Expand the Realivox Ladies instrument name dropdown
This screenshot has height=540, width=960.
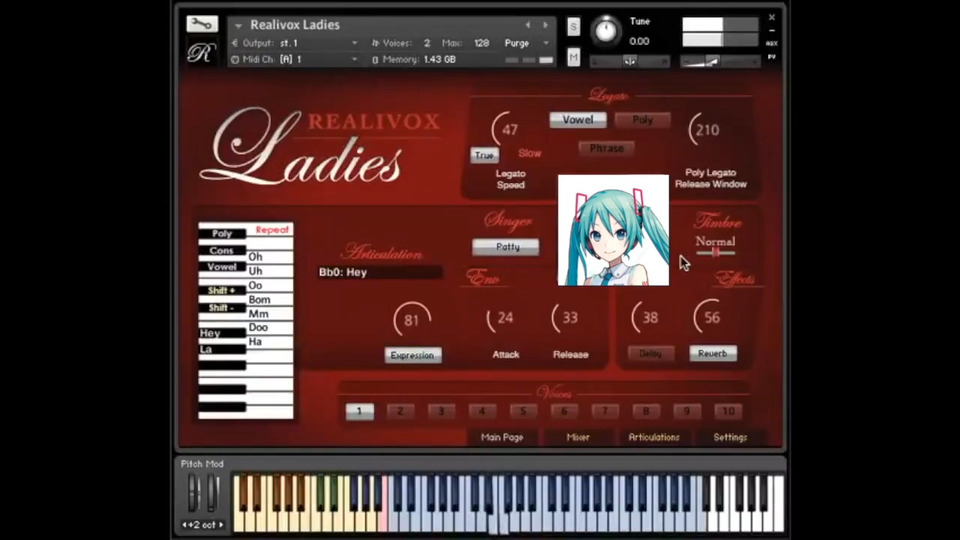click(238, 26)
